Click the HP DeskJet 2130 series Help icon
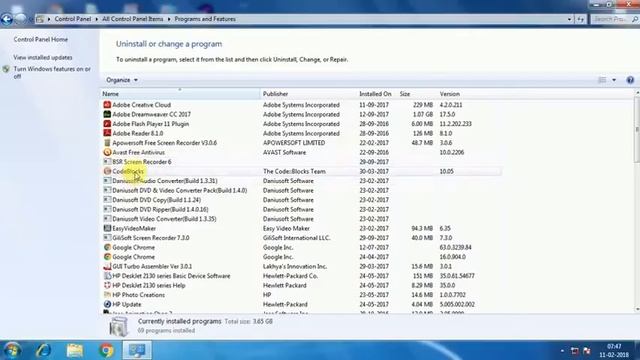Image resolution: width=640 pixels, height=360 pixels. (107, 285)
